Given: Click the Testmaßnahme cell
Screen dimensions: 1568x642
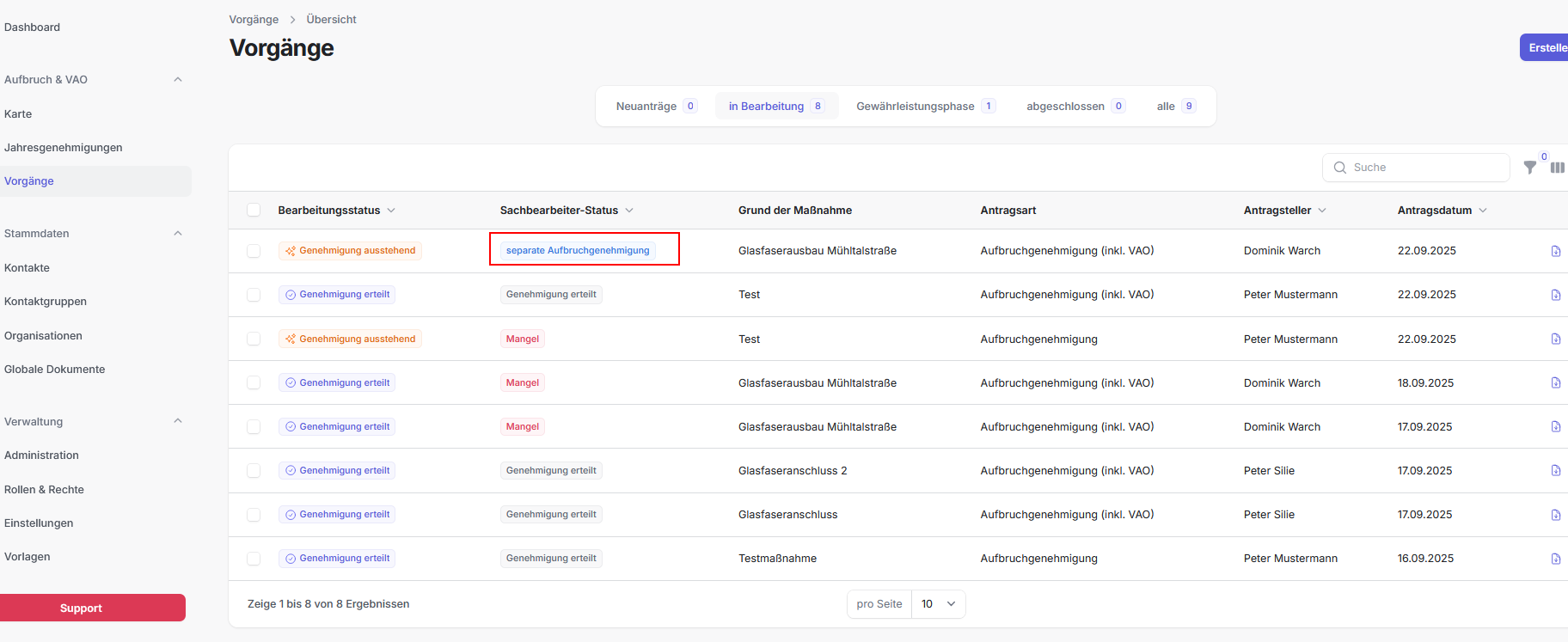Looking at the screenshot, I should pos(777,559).
